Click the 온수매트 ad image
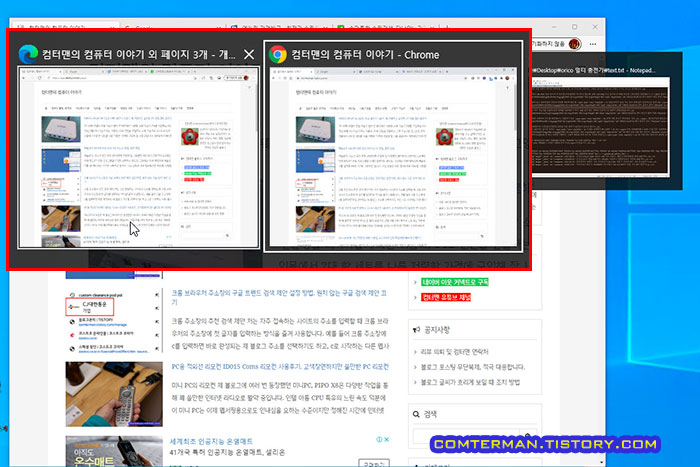Screen dimensions: 700x467 114,451
